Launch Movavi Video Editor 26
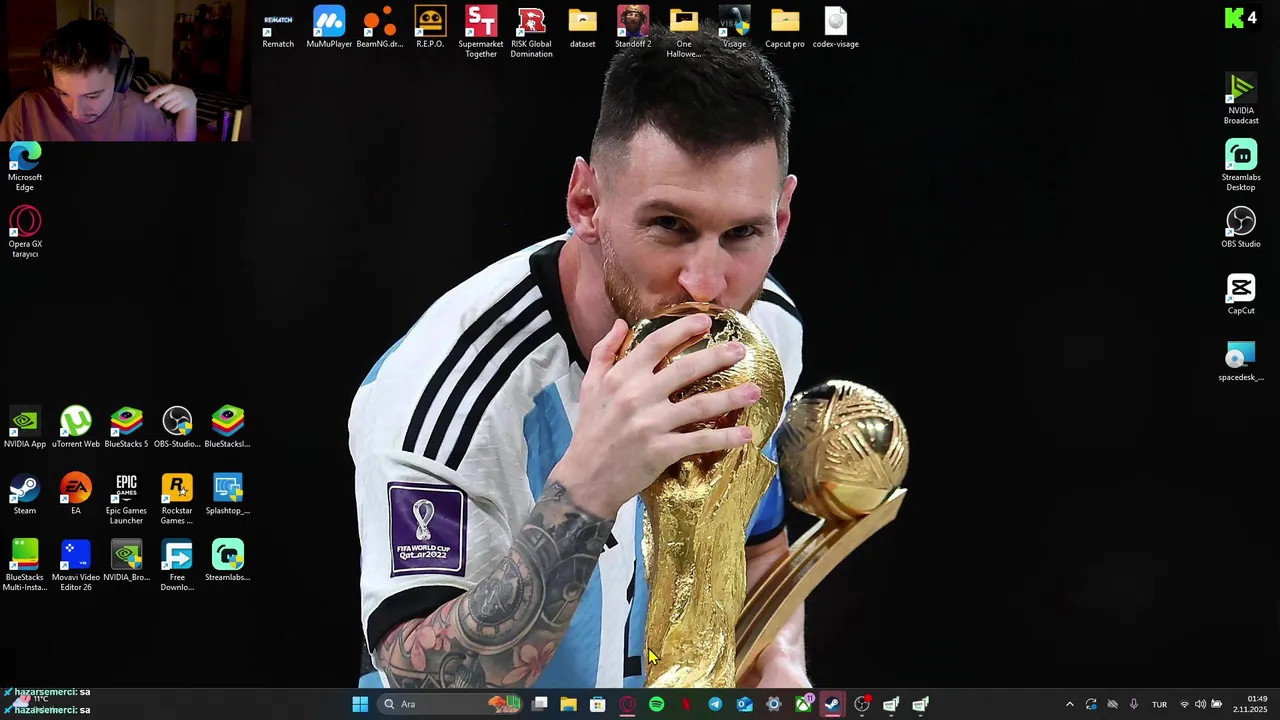This screenshot has width=1280, height=720. (x=76, y=565)
